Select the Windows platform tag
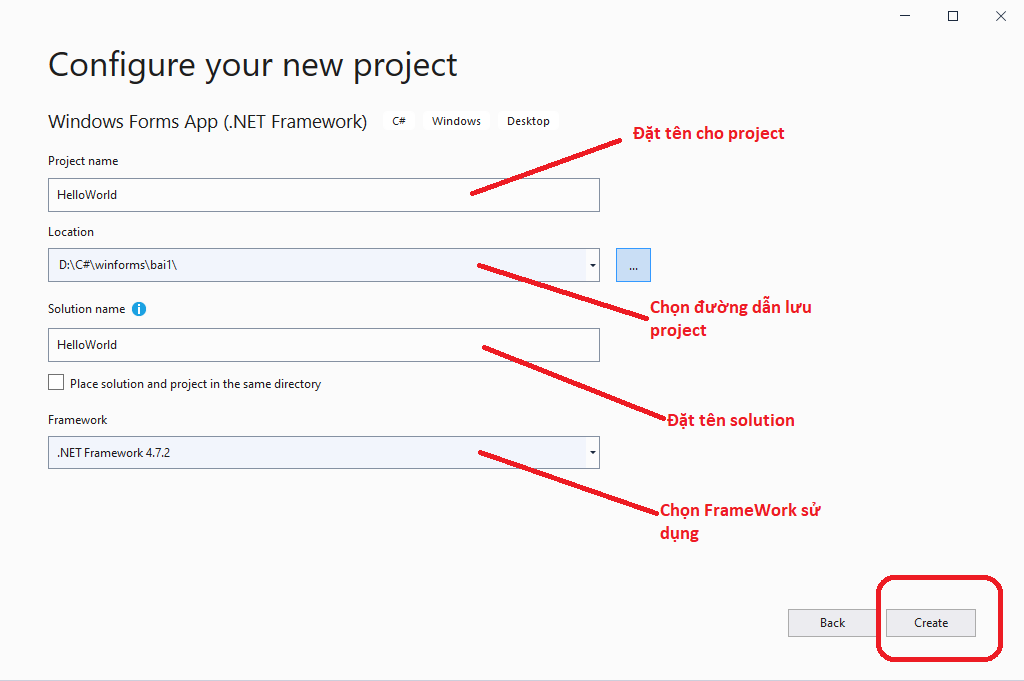This screenshot has width=1024, height=681. click(x=456, y=121)
